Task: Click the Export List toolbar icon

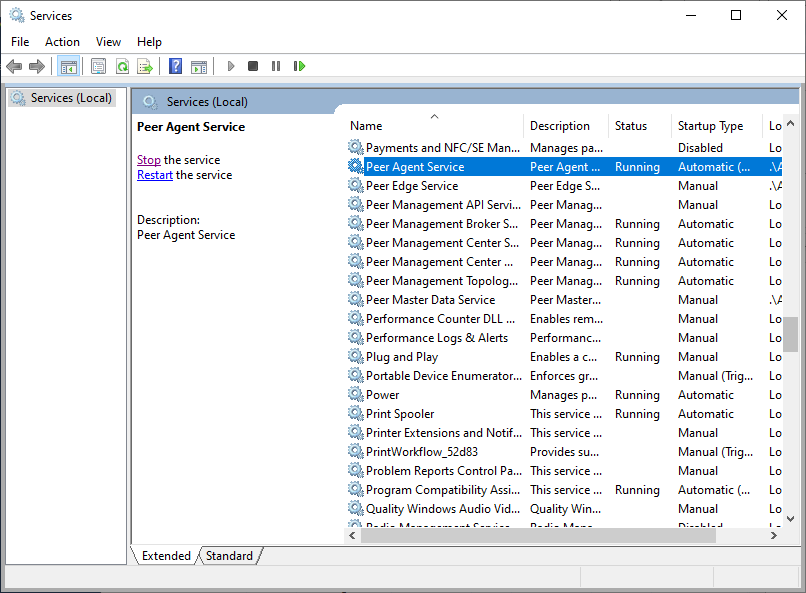Action: (145, 66)
